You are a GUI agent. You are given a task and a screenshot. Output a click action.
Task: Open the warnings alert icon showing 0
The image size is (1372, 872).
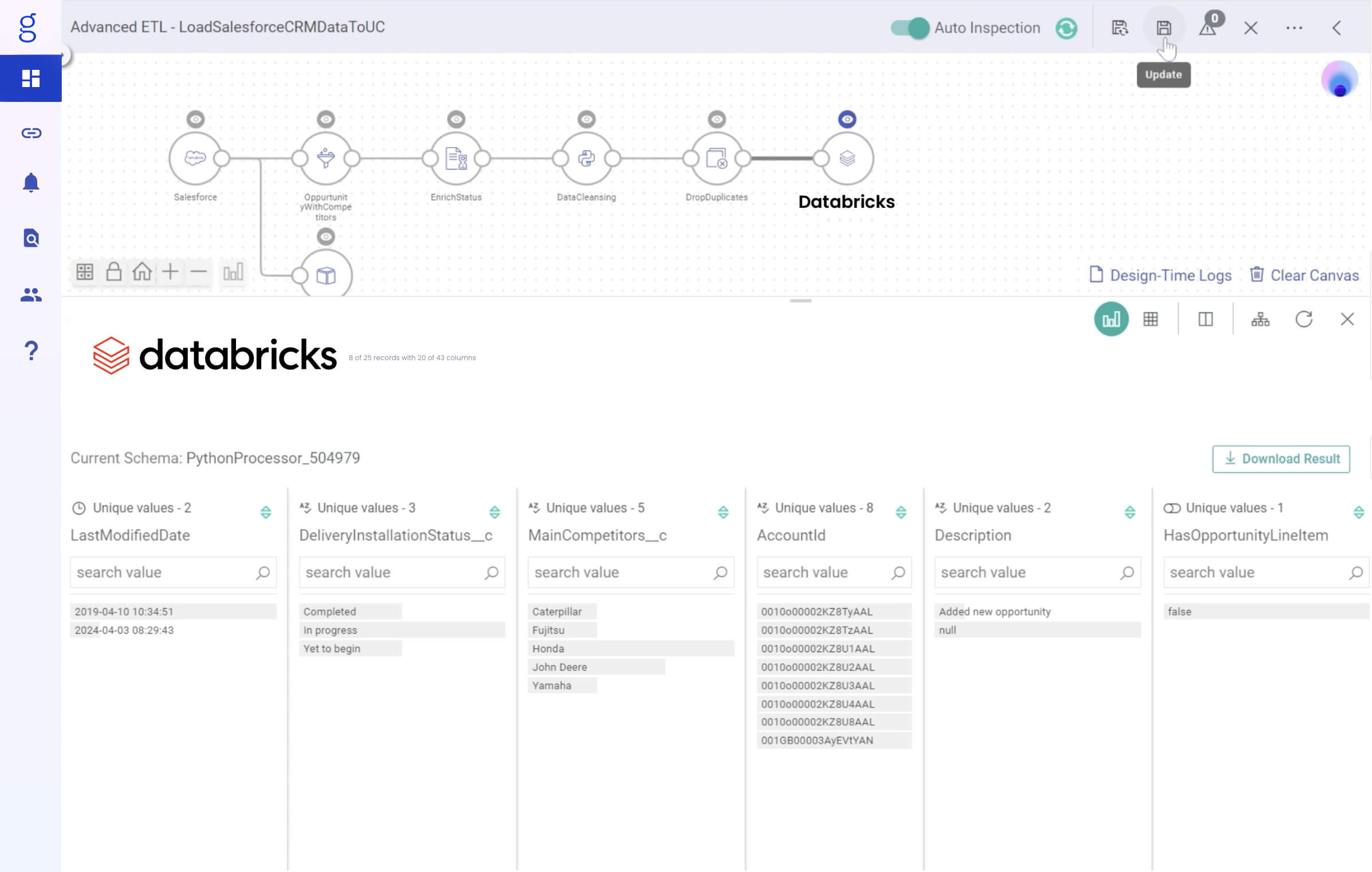pos(1209,26)
